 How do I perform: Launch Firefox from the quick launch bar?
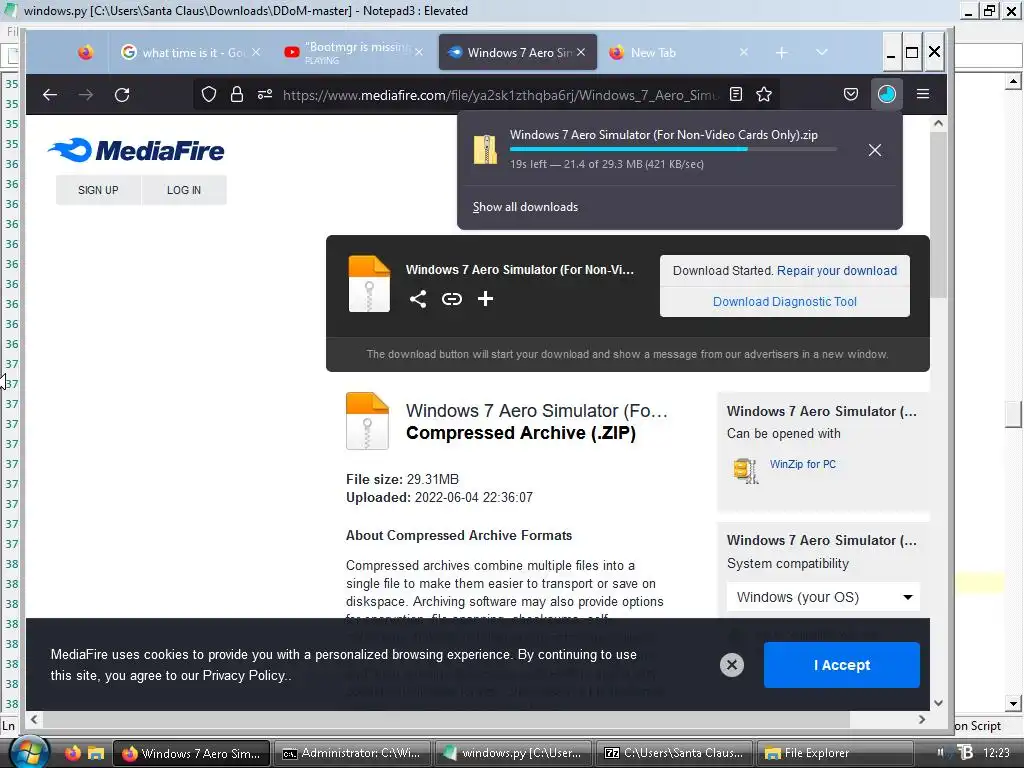[72, 753]
